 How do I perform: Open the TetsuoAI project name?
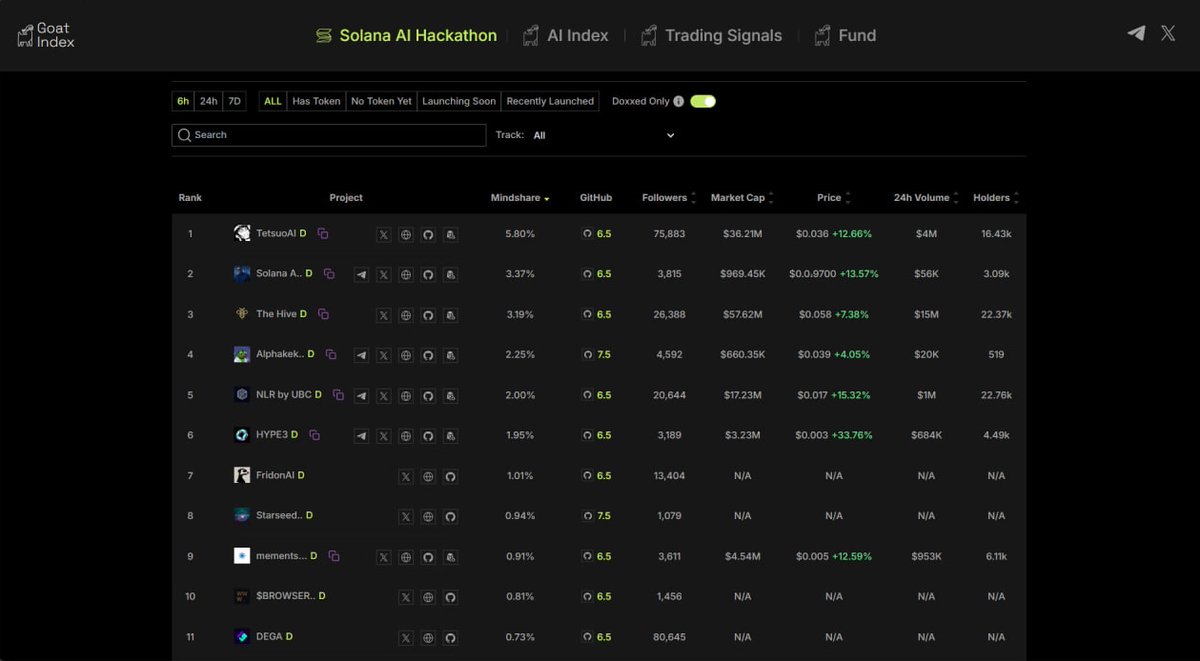[x=276, y=233]
